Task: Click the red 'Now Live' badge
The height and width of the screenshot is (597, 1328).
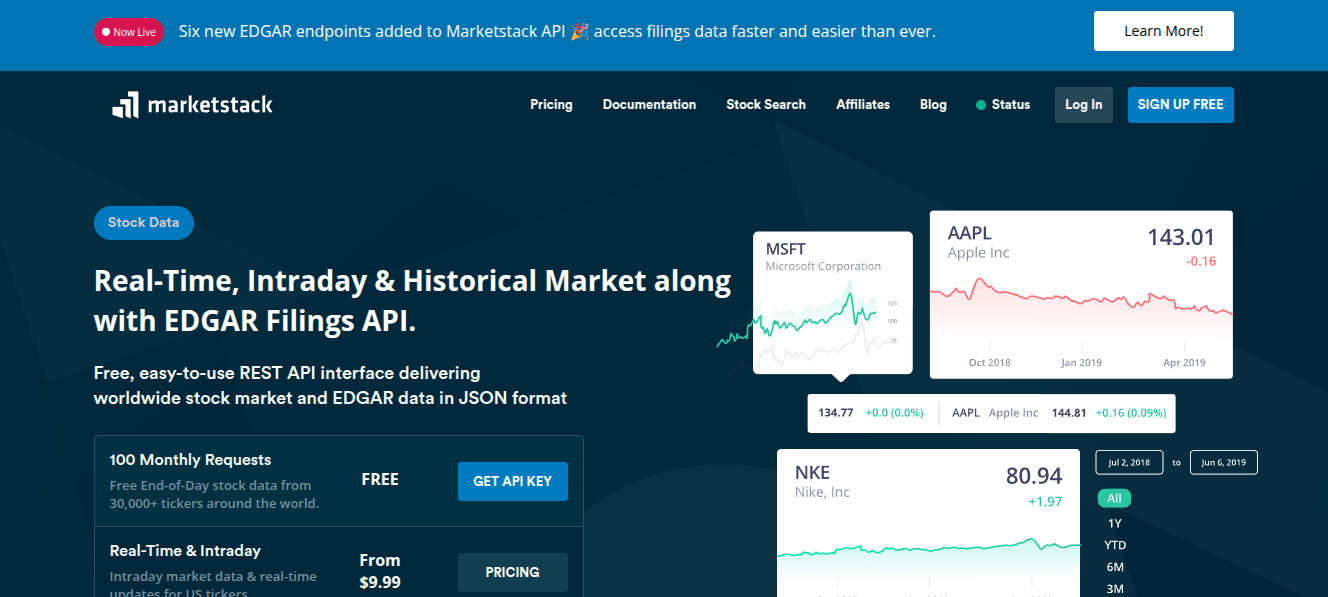Action: point(128,31)
